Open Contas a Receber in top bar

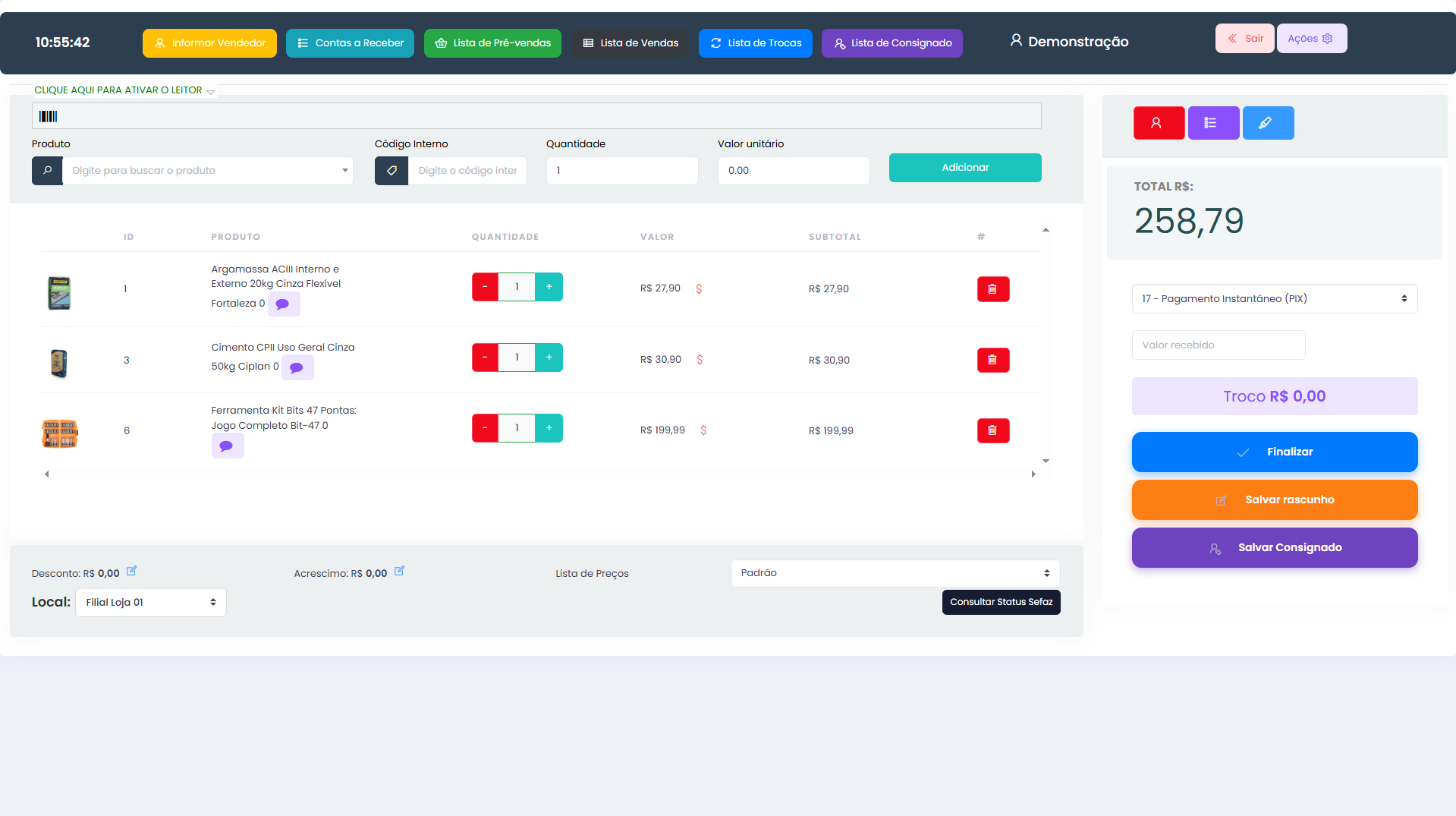coord(350,43)
